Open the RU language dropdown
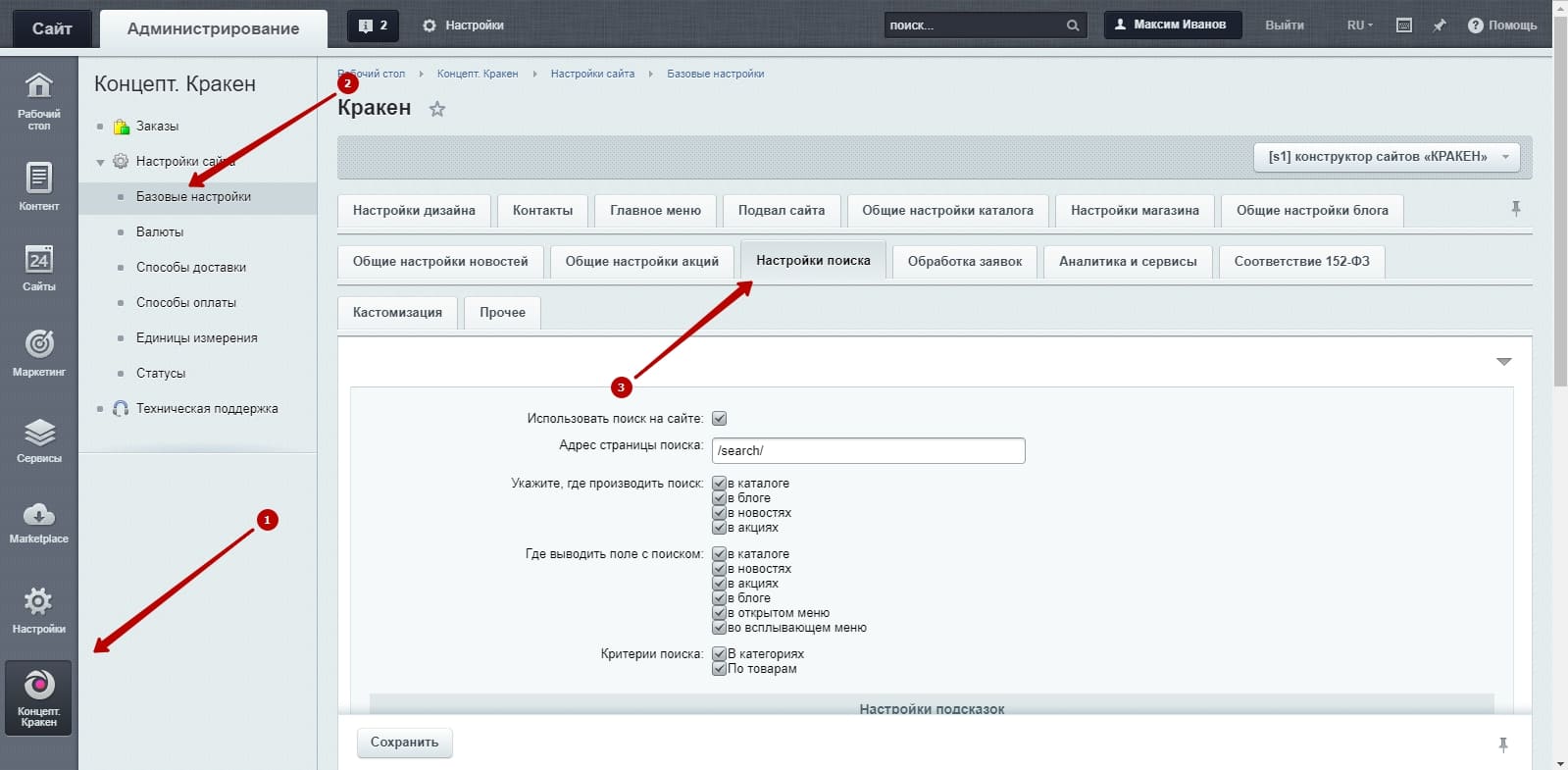This screenshot has height=770, width=1568. (1359, 26)
